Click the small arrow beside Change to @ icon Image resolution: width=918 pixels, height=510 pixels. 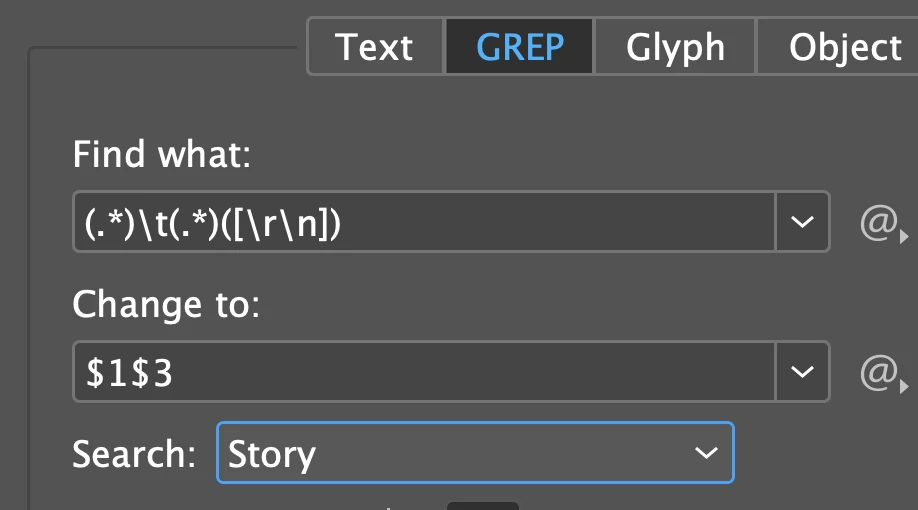(x=904, y=386)
